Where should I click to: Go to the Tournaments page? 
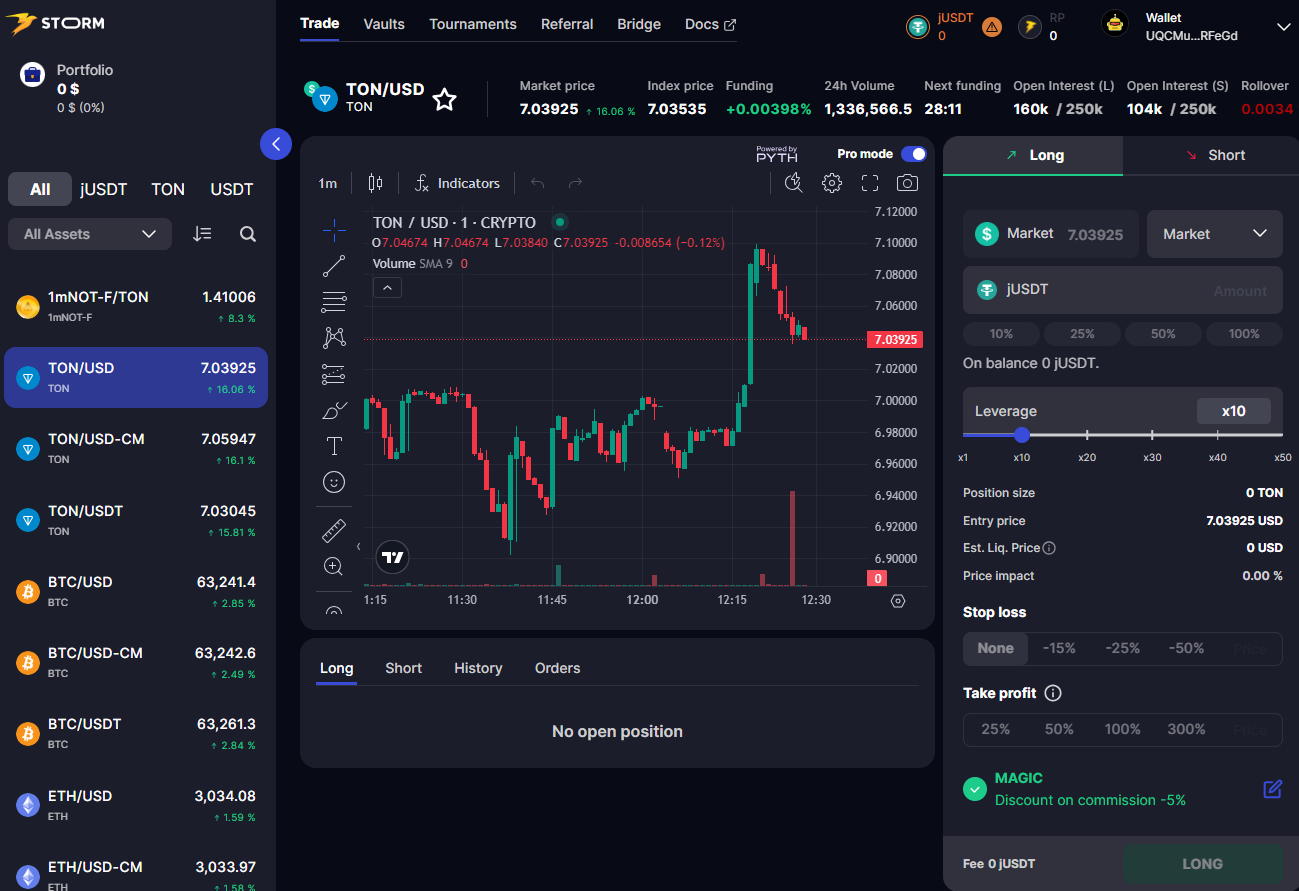[x=473, y=24]
